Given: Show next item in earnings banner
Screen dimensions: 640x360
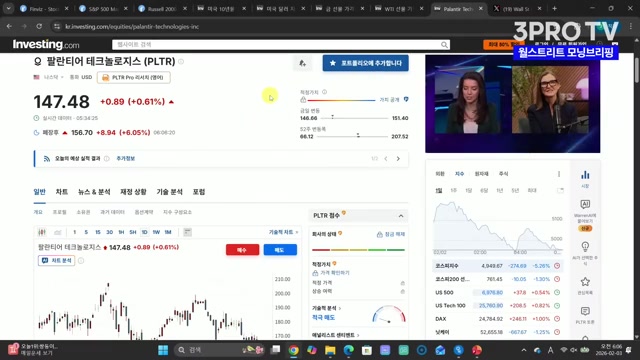Looking at the screenshot, I should 398,158.
